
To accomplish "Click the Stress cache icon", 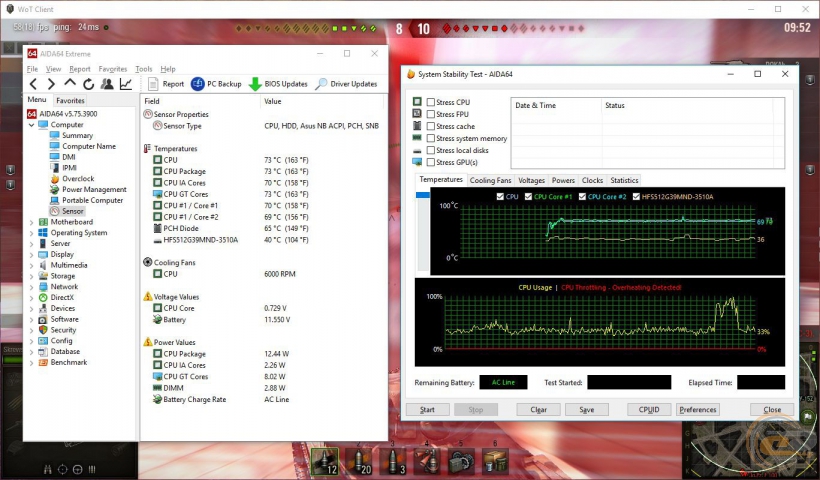I will coord(417,125).
